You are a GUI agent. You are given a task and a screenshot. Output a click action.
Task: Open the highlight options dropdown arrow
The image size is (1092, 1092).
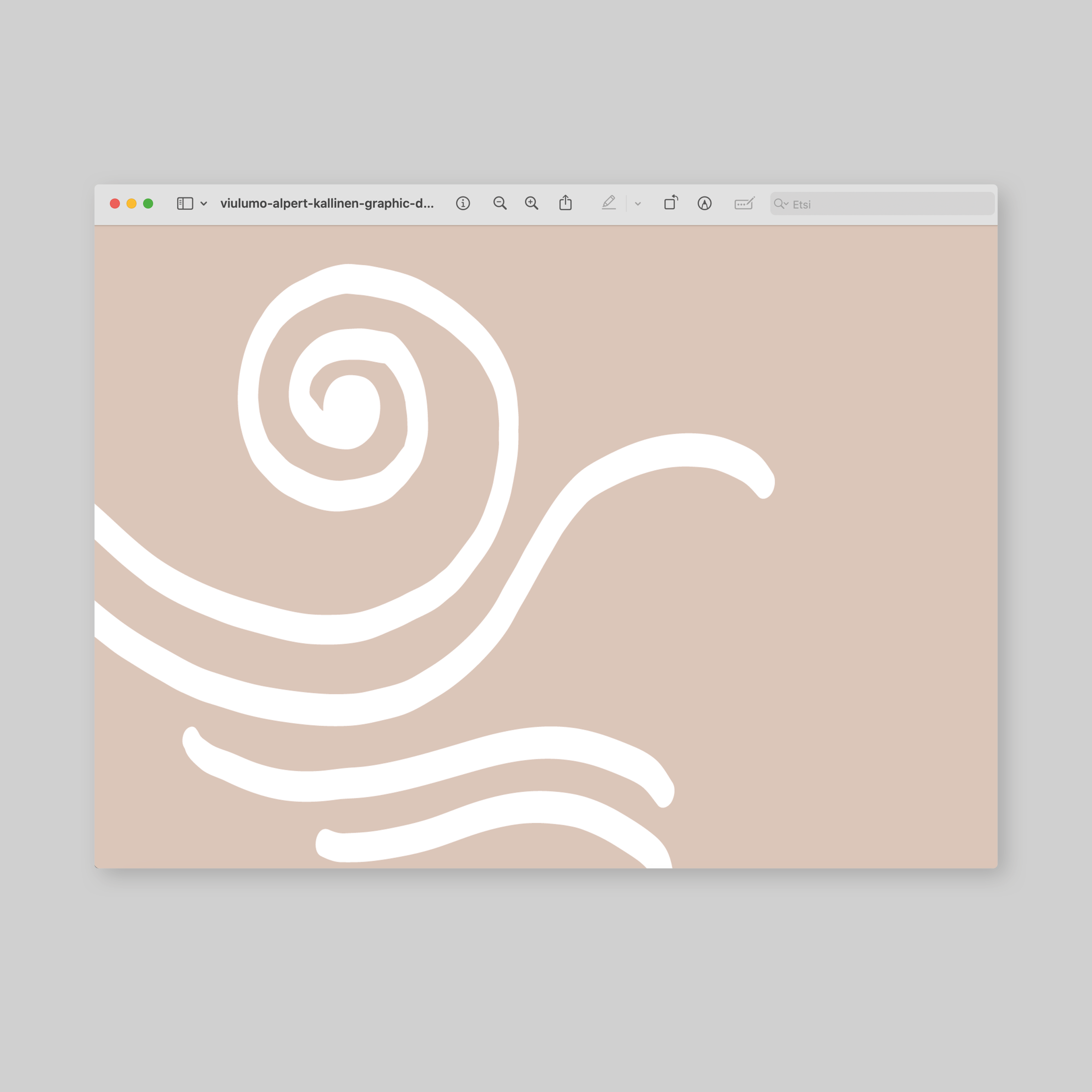tap(638, 204)
